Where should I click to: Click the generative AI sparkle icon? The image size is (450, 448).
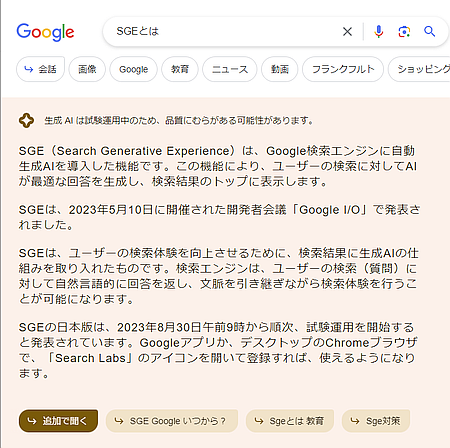26,120
